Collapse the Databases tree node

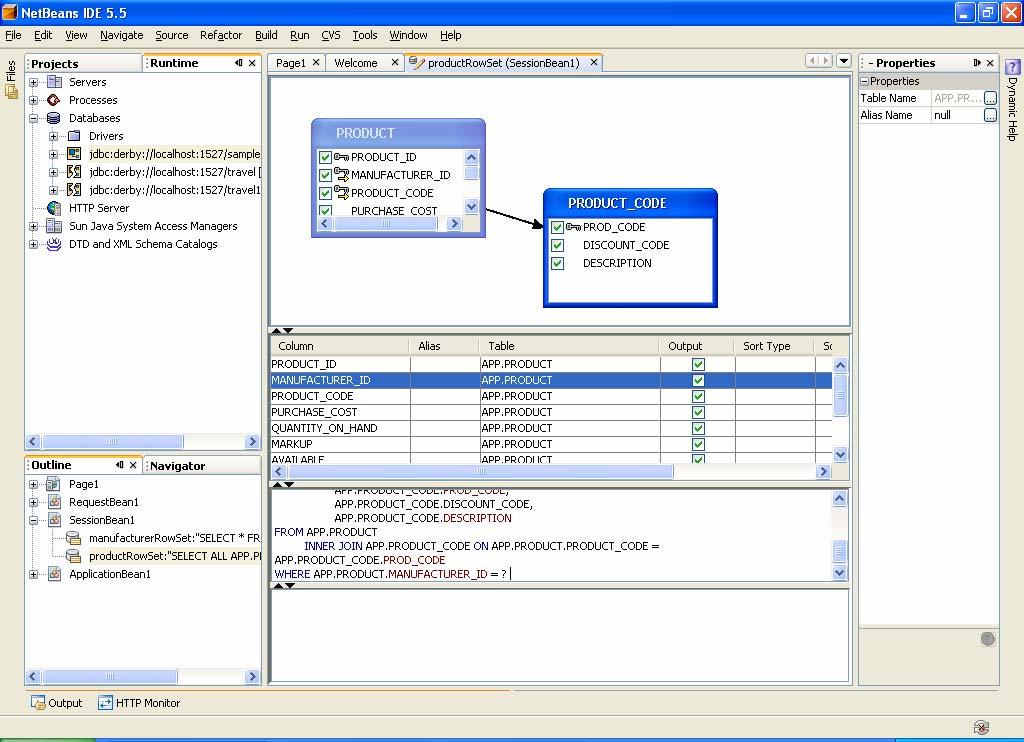click(x=33, y=118)
